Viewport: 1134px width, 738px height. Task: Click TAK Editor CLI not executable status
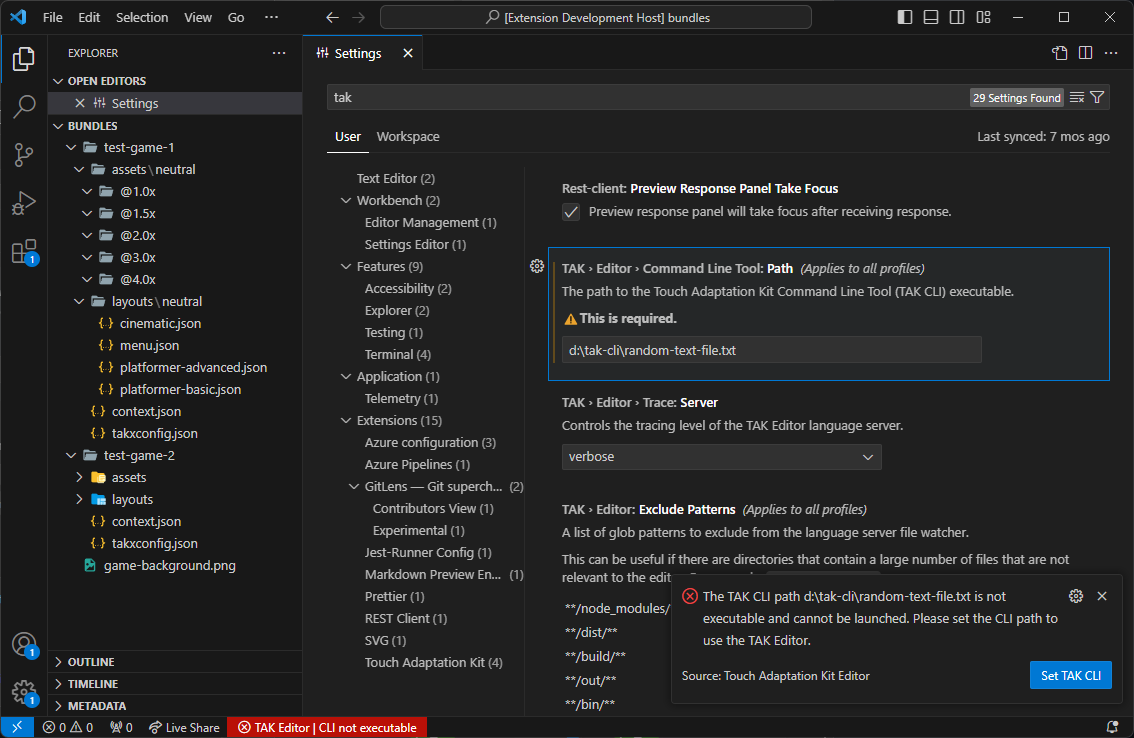point(328,727)
